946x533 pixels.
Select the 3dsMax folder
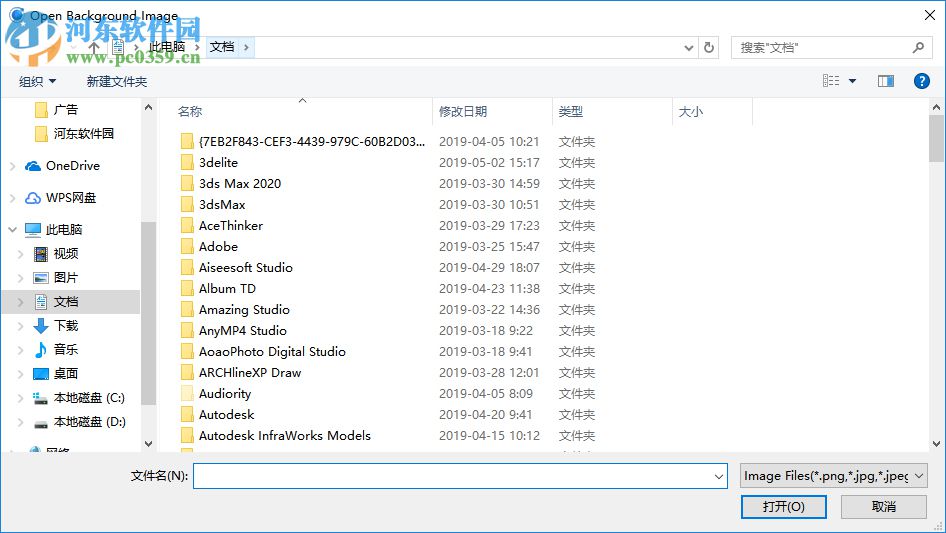pos(222,205)
